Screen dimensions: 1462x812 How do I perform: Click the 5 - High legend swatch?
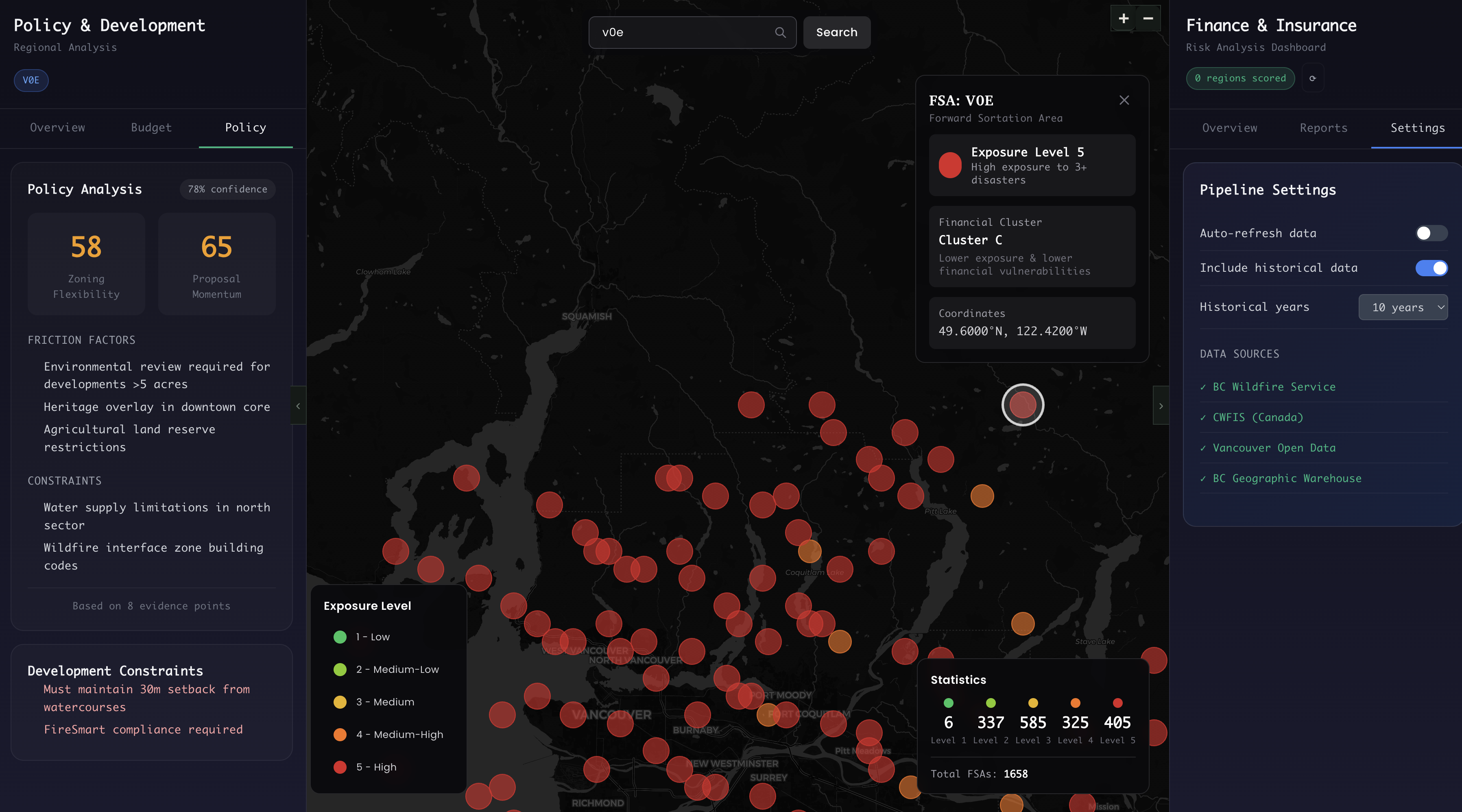[x=340, y=767]
